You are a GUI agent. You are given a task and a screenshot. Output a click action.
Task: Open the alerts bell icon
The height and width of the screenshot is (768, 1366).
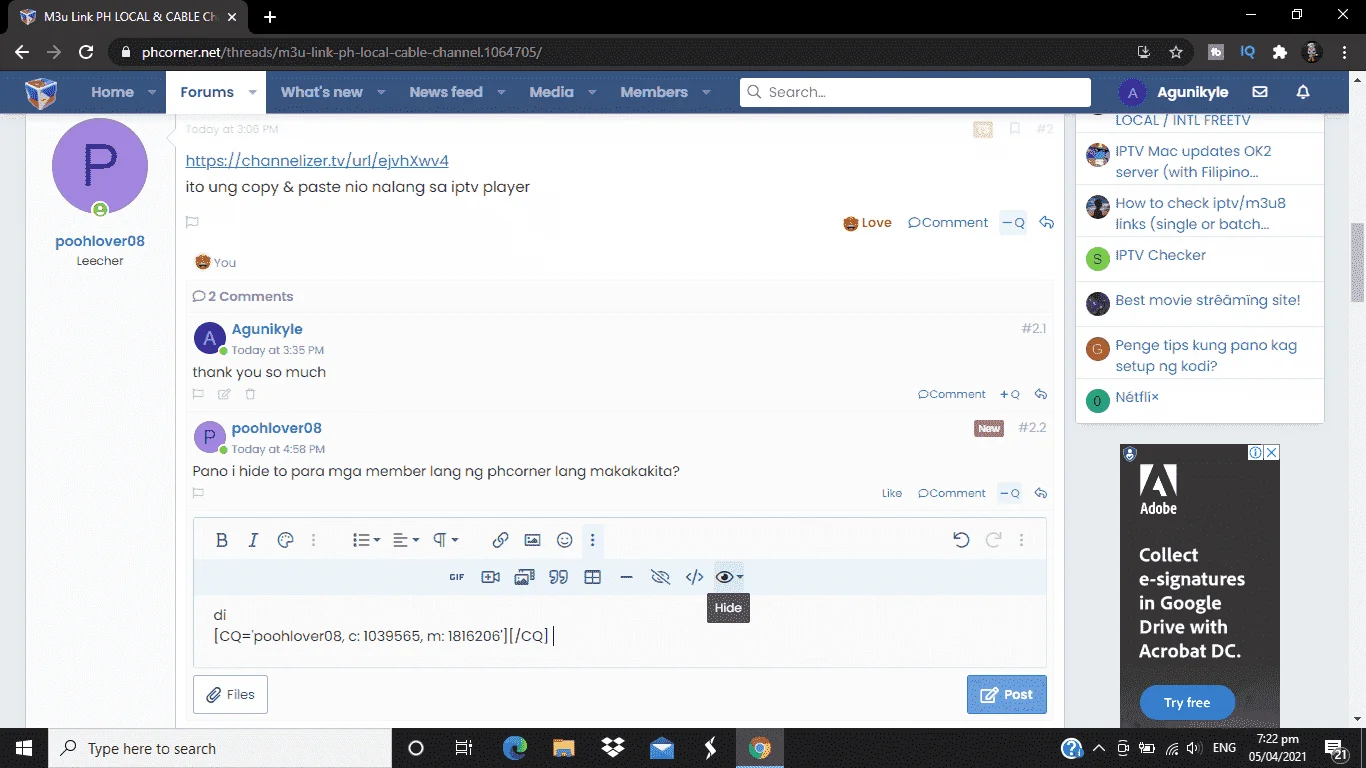[1303, 92]
